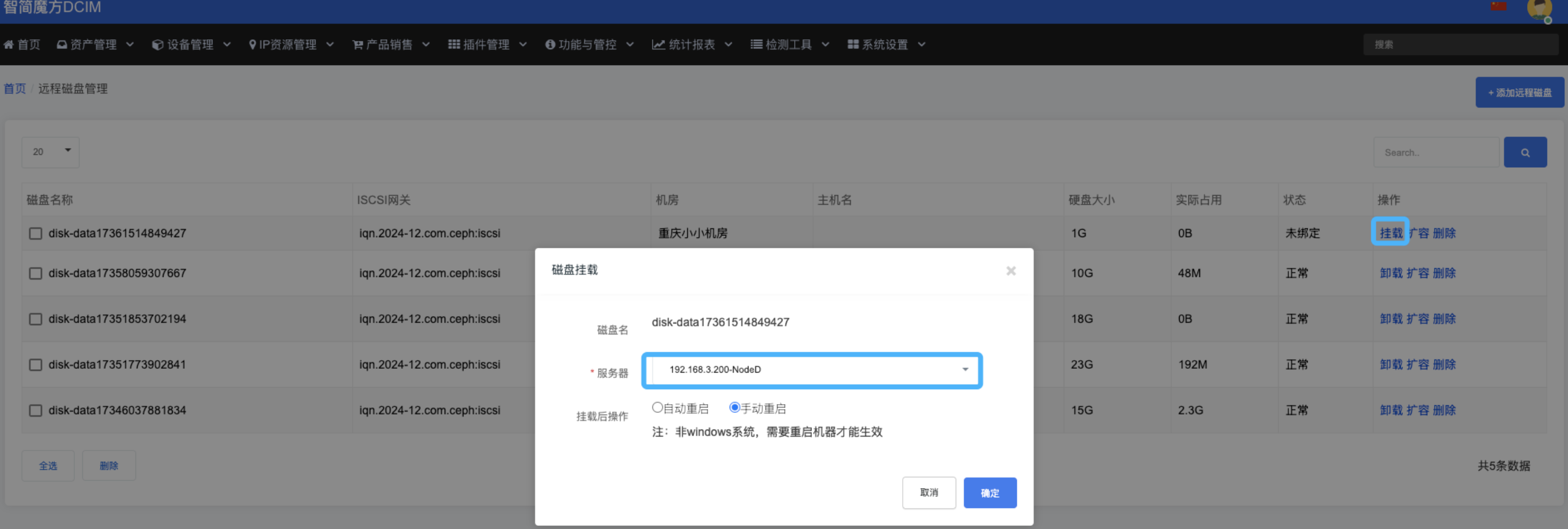
Task: Check the disk-data17358059307667 row checkbox
Action: 36,273
